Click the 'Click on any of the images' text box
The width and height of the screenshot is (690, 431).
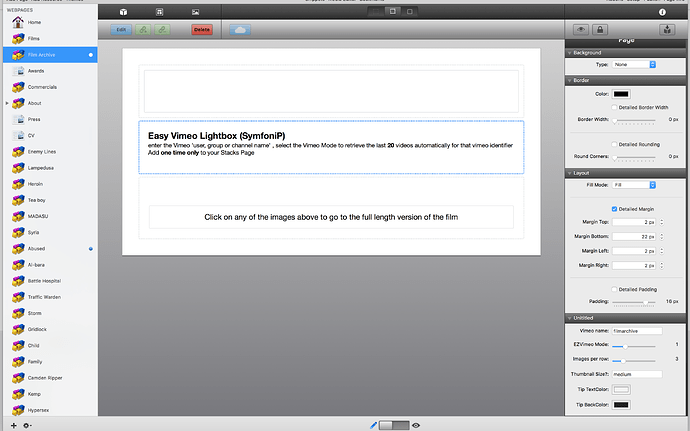(331, 217)
